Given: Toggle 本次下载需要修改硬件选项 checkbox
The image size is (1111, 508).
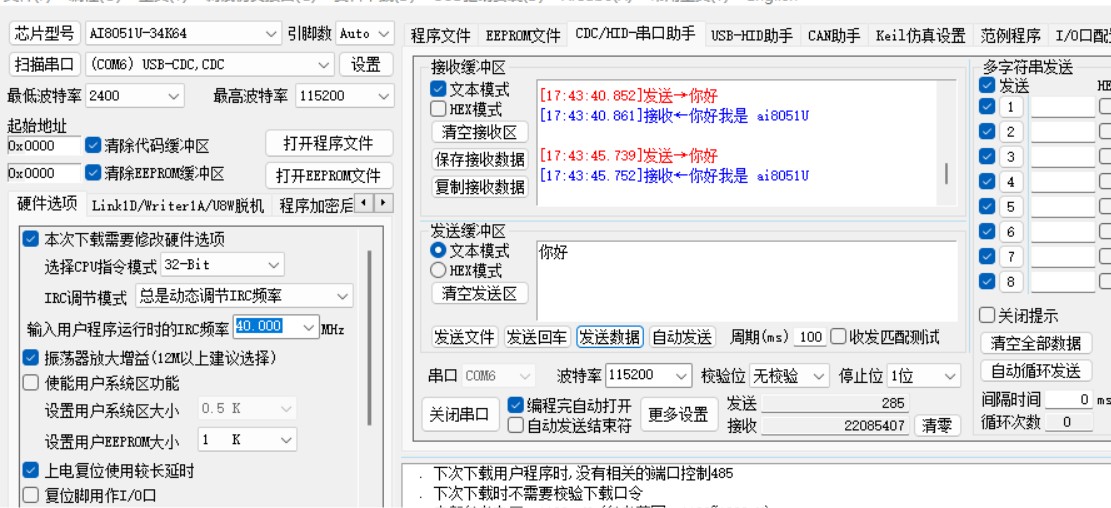Looking at the screenshot, I should 30,239.
